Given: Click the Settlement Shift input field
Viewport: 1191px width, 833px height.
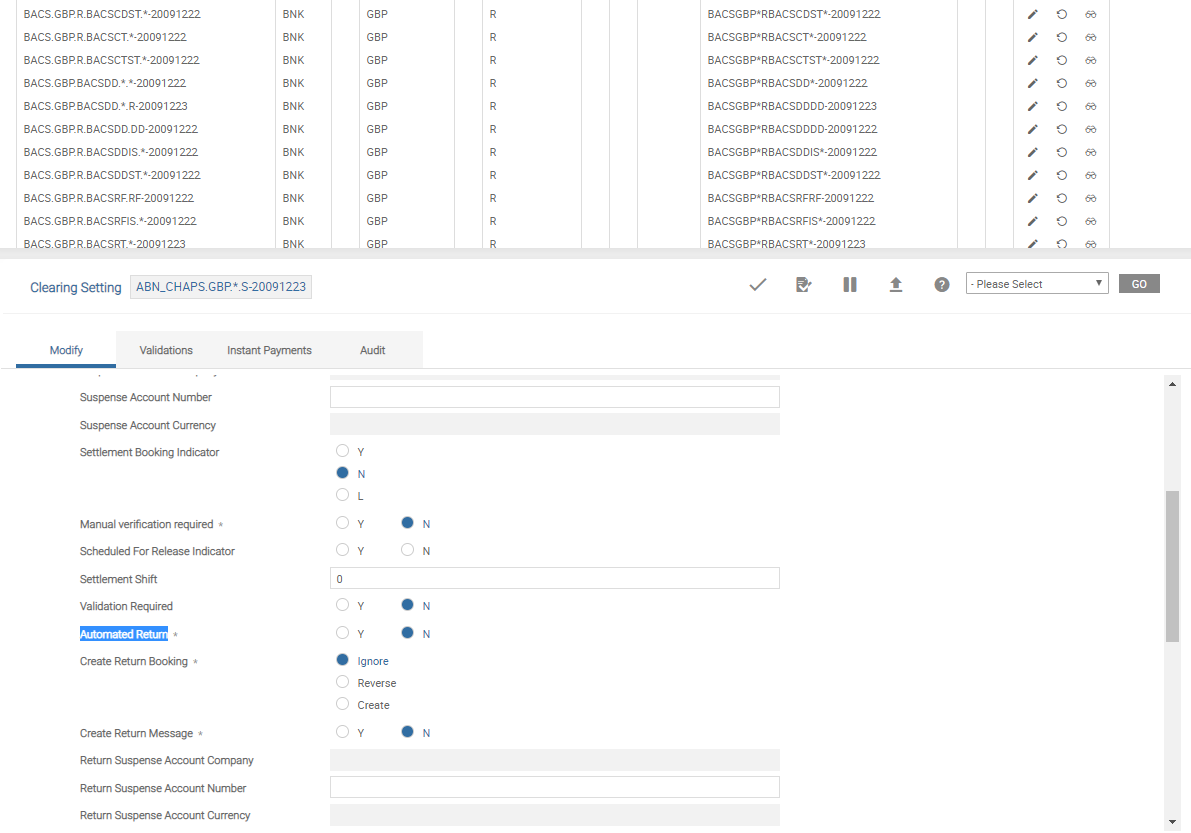Looking at the screenshot, I should point(554,578).
